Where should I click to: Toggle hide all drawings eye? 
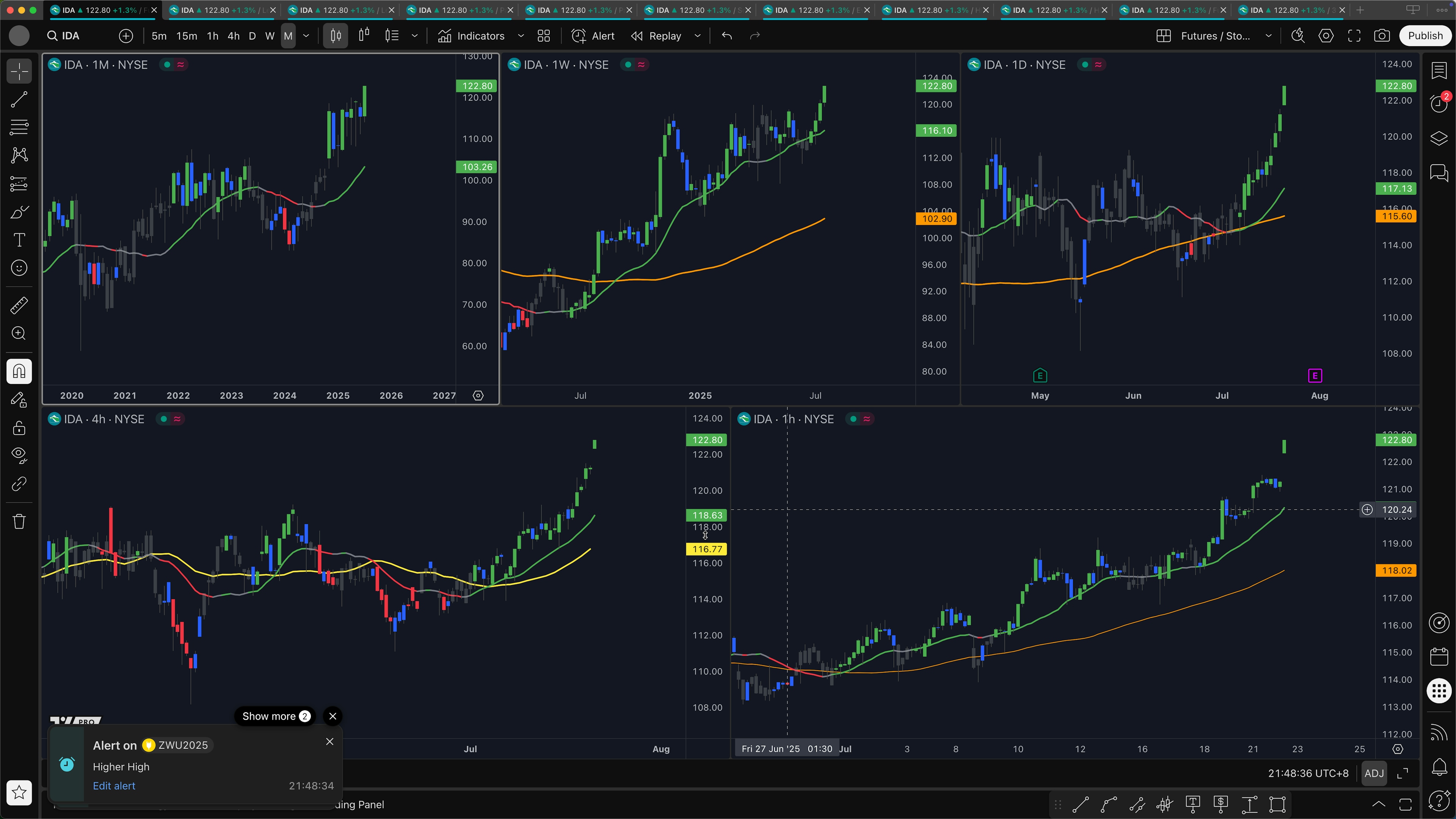coord(19,455)
